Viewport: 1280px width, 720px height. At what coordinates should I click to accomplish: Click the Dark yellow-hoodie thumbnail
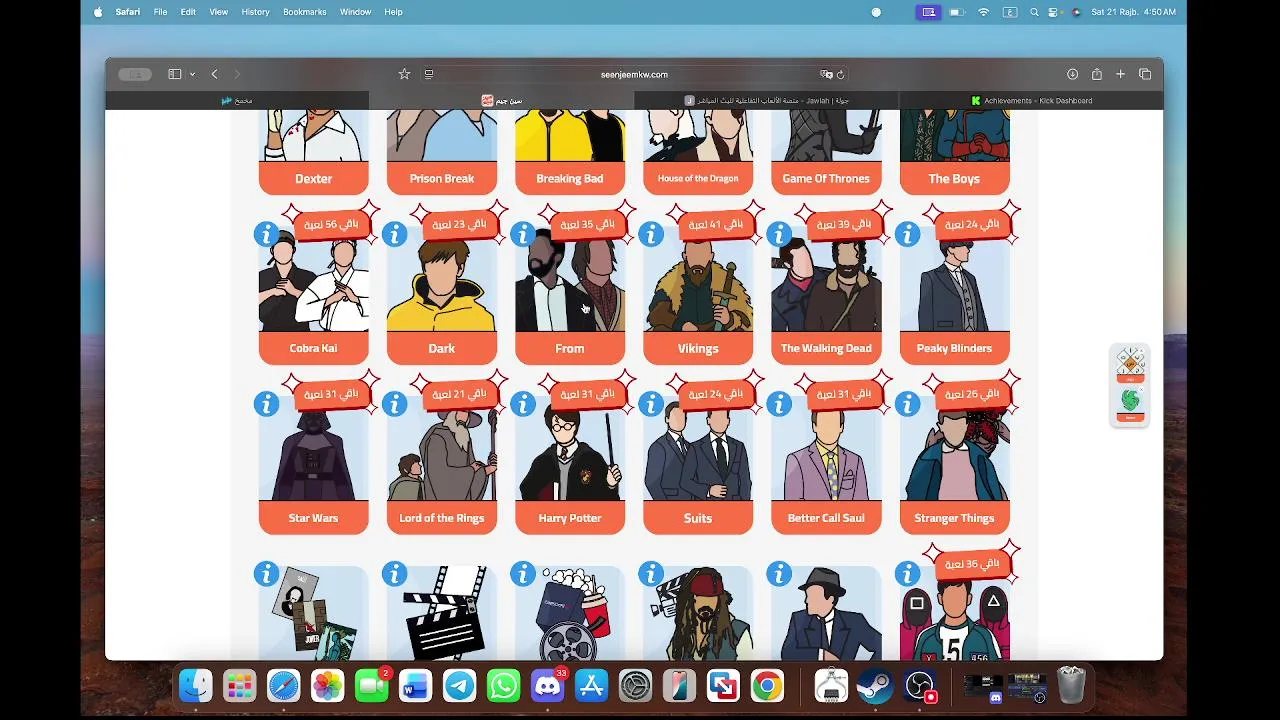coord(442,282)
